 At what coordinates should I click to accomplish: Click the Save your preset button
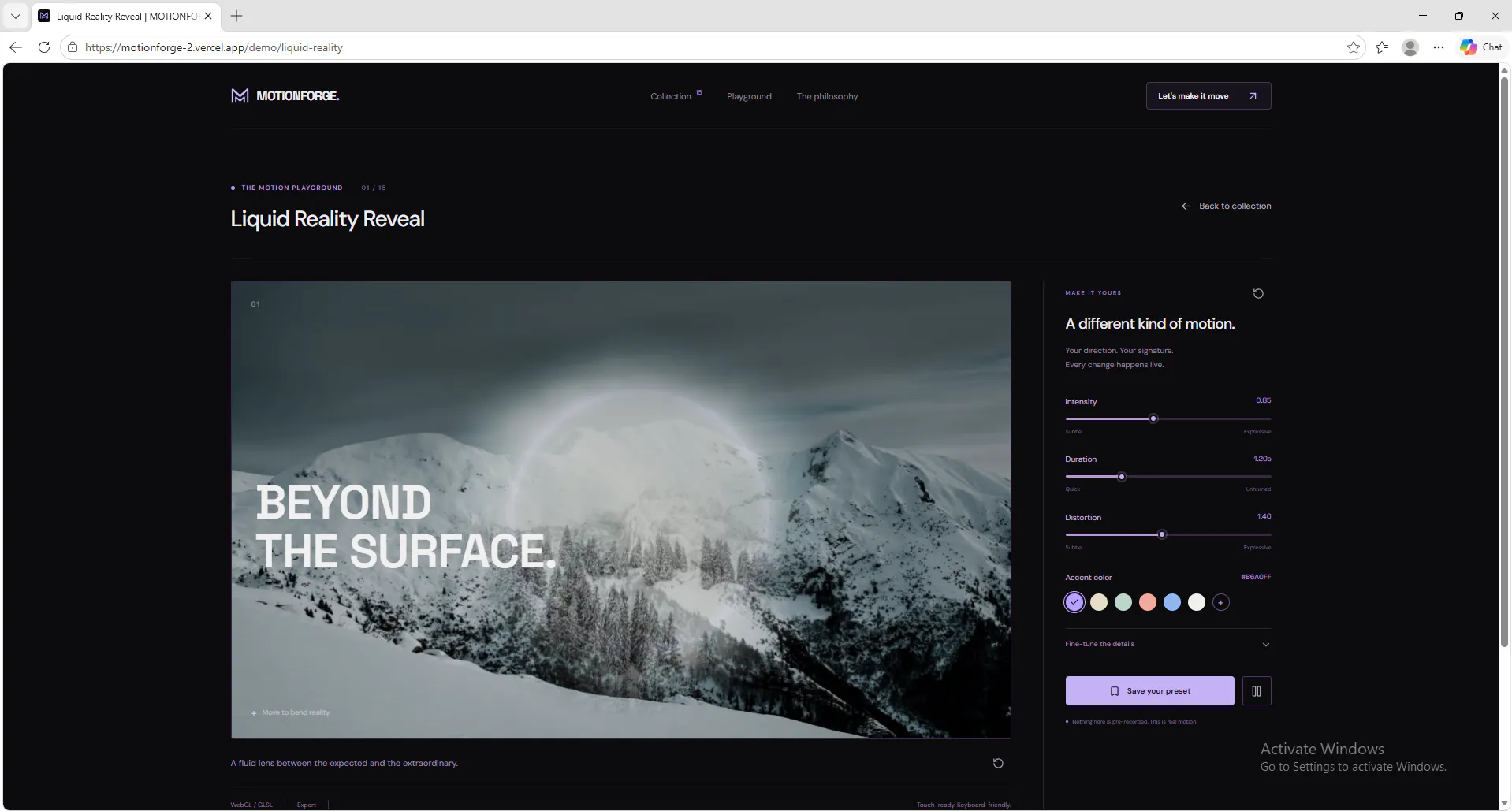(1150, 690)
